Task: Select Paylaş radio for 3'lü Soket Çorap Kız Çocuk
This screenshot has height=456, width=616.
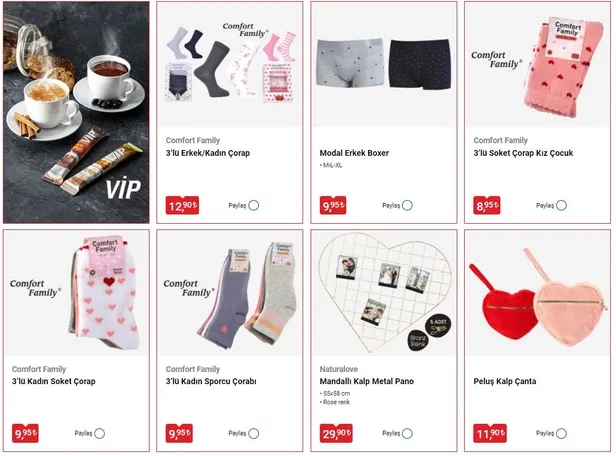Action: tap(561, 205)
